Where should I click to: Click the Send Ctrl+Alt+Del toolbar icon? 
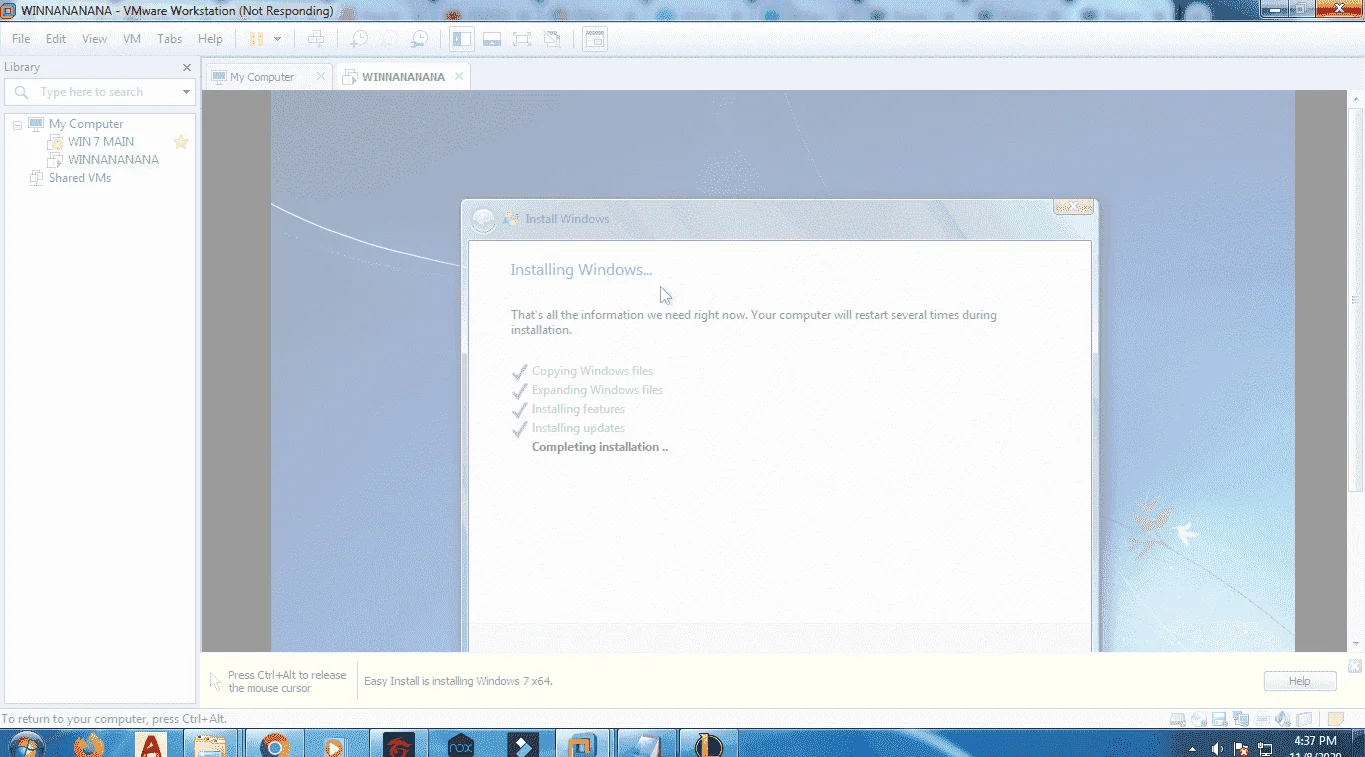tap(316, 39)
